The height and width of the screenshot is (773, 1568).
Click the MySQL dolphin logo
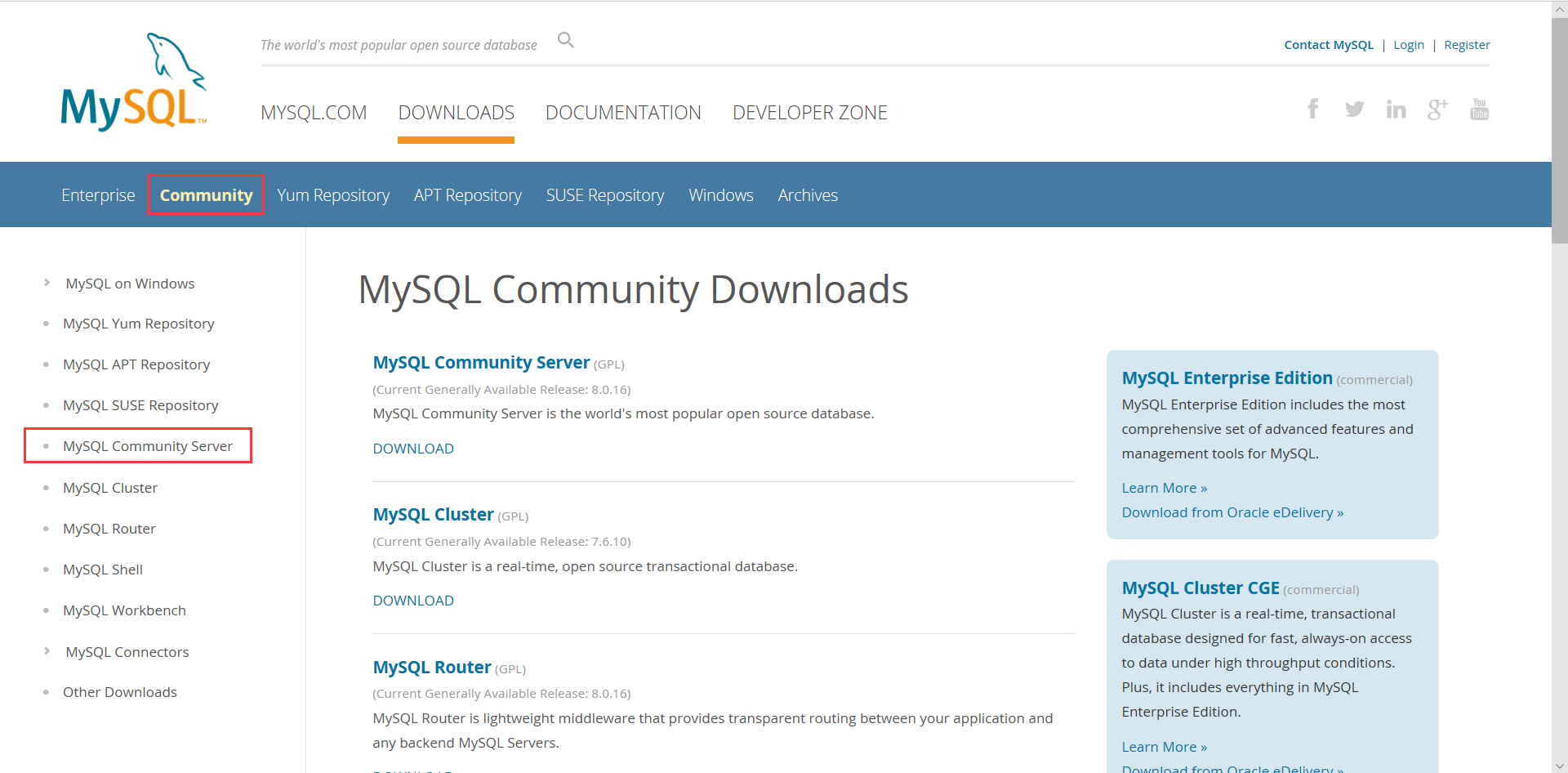(x=134, y=82)
